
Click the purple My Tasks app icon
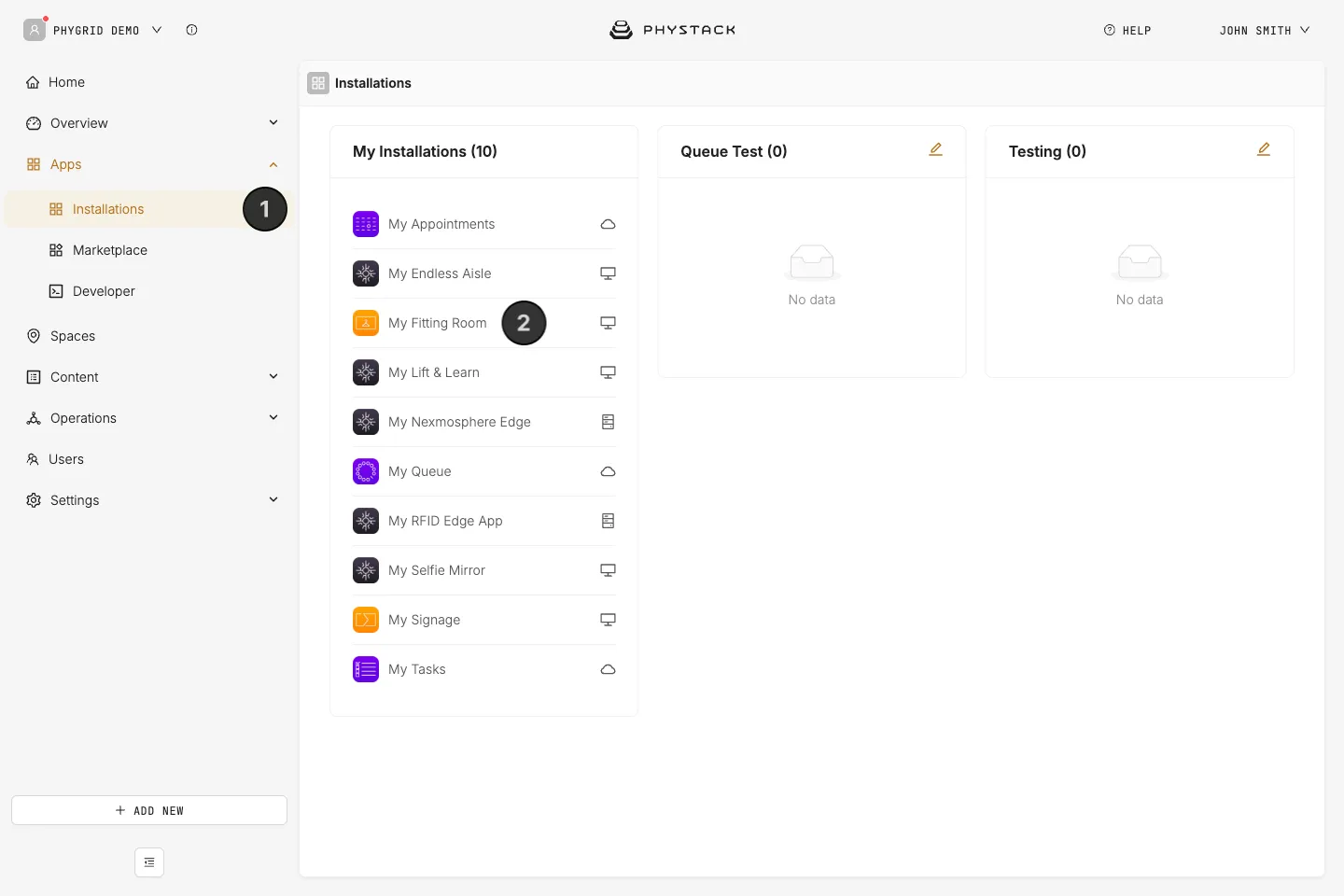pos(366,669)
